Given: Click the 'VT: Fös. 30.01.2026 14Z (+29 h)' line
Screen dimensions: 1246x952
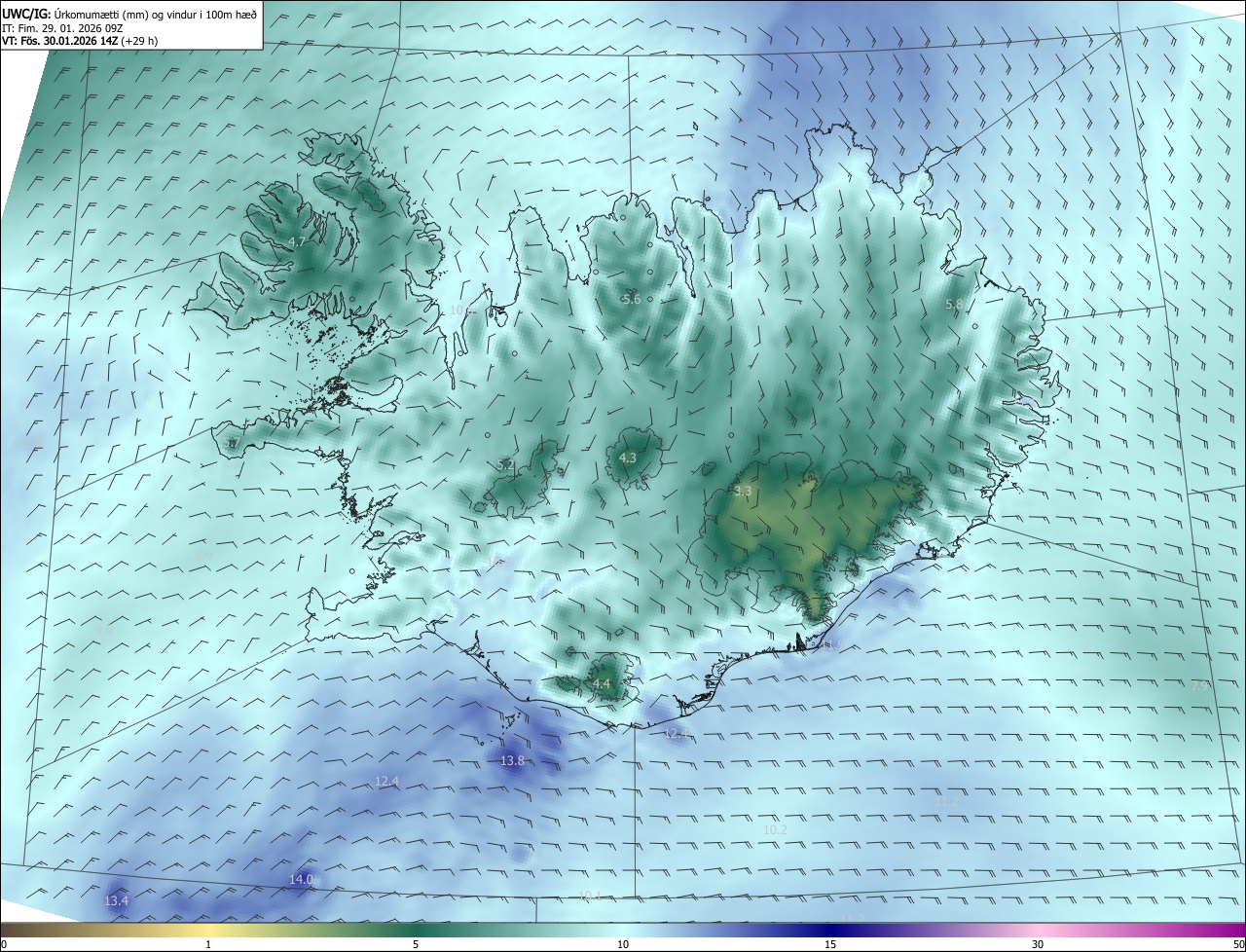Looking at the screenshot, I should pyautogui.click(x=80, y=41).
